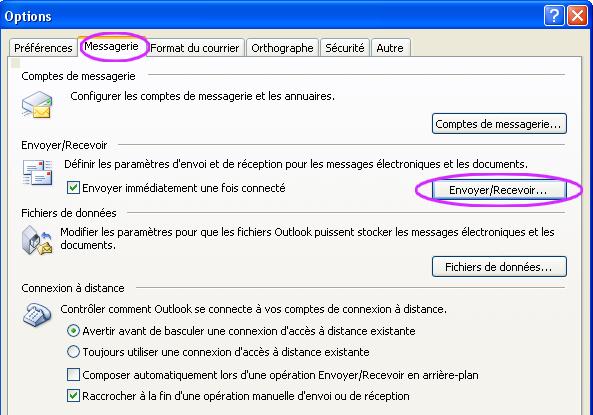Go to the Orthographe tab

282,48
